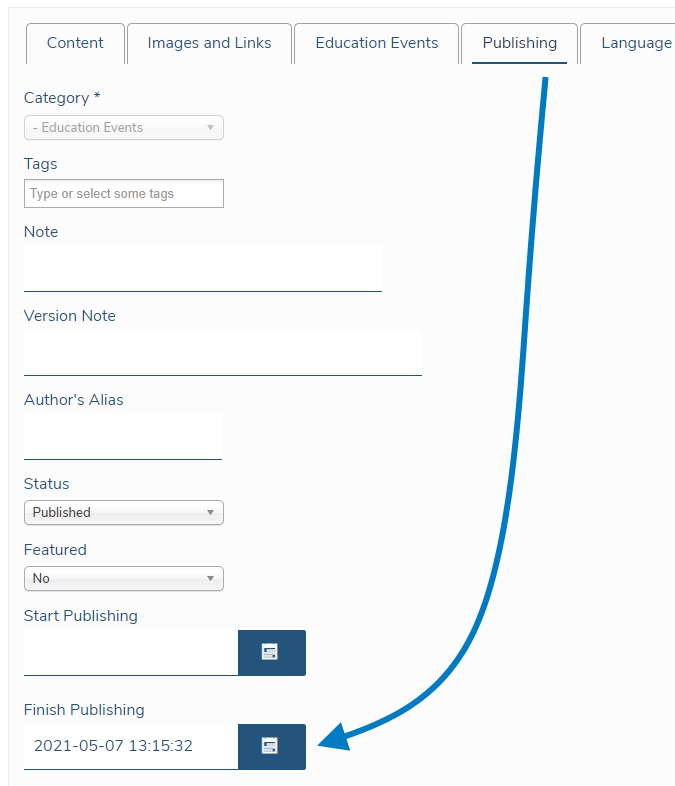Open the Featured dropdown showing No
The image size is (675, 786).
point(124,578)
